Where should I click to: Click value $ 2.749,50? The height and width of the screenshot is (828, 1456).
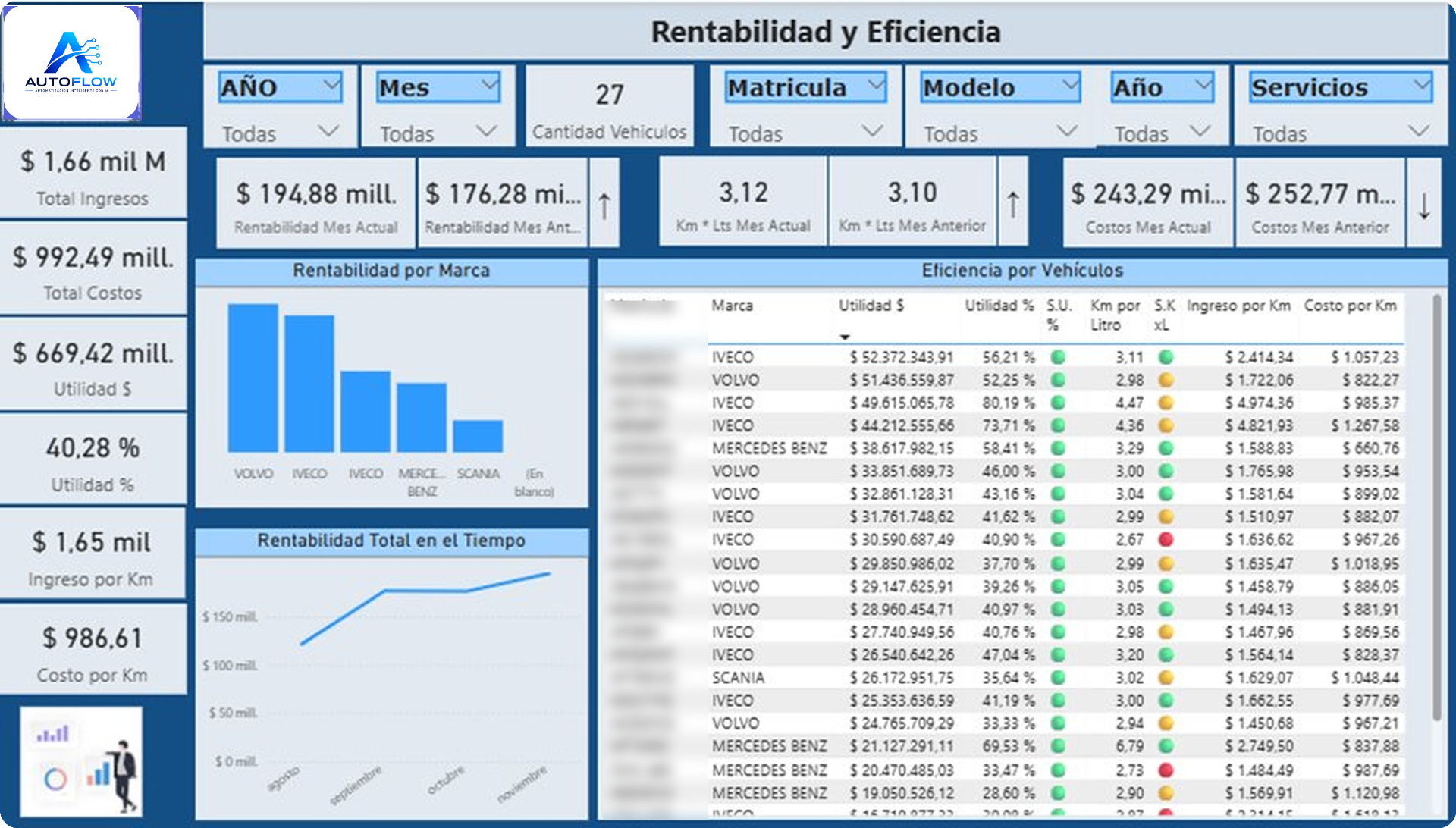[1259, 746]
